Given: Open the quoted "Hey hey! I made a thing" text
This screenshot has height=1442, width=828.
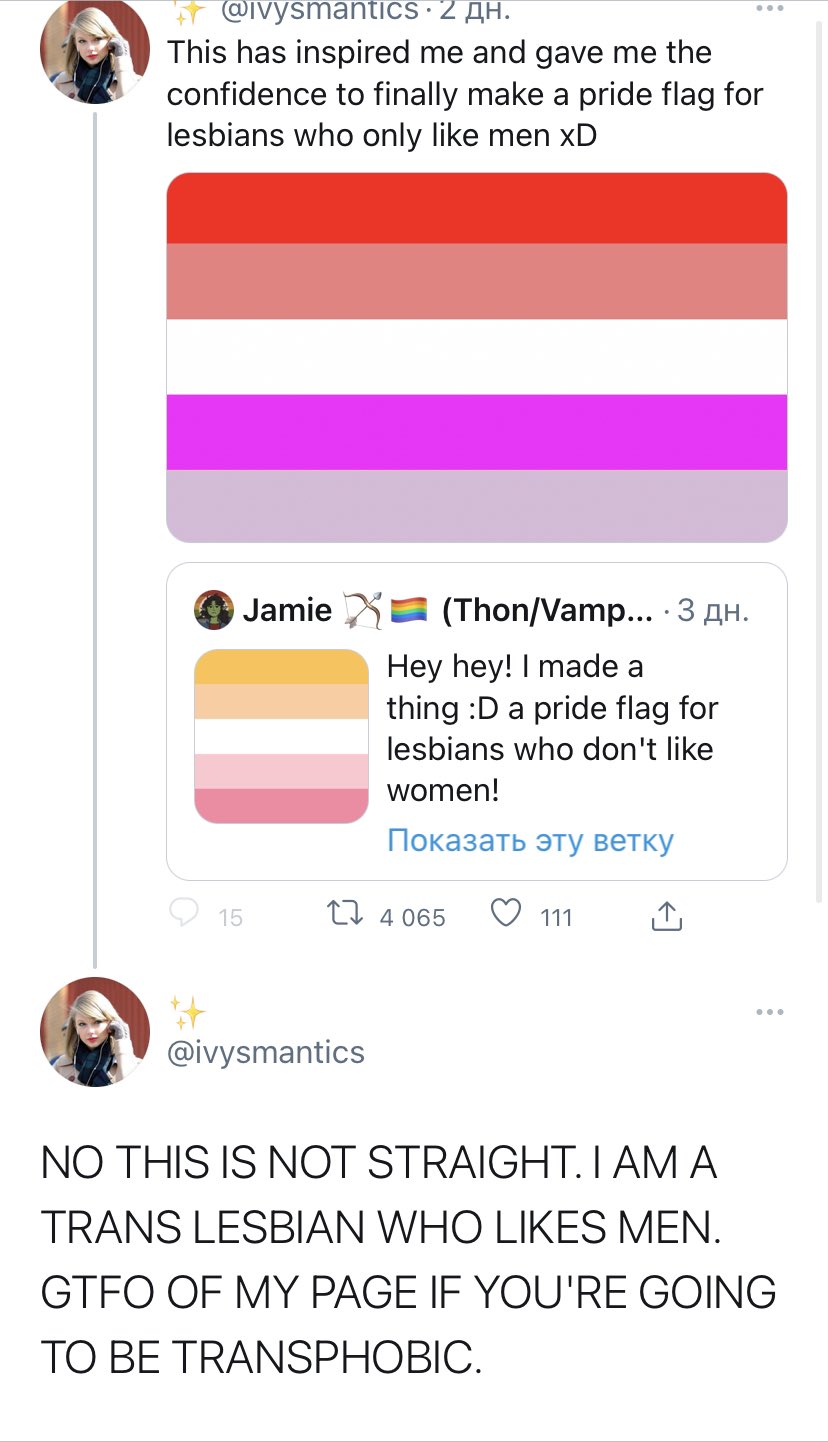Looking at the screenshot, I should [552, 728].
